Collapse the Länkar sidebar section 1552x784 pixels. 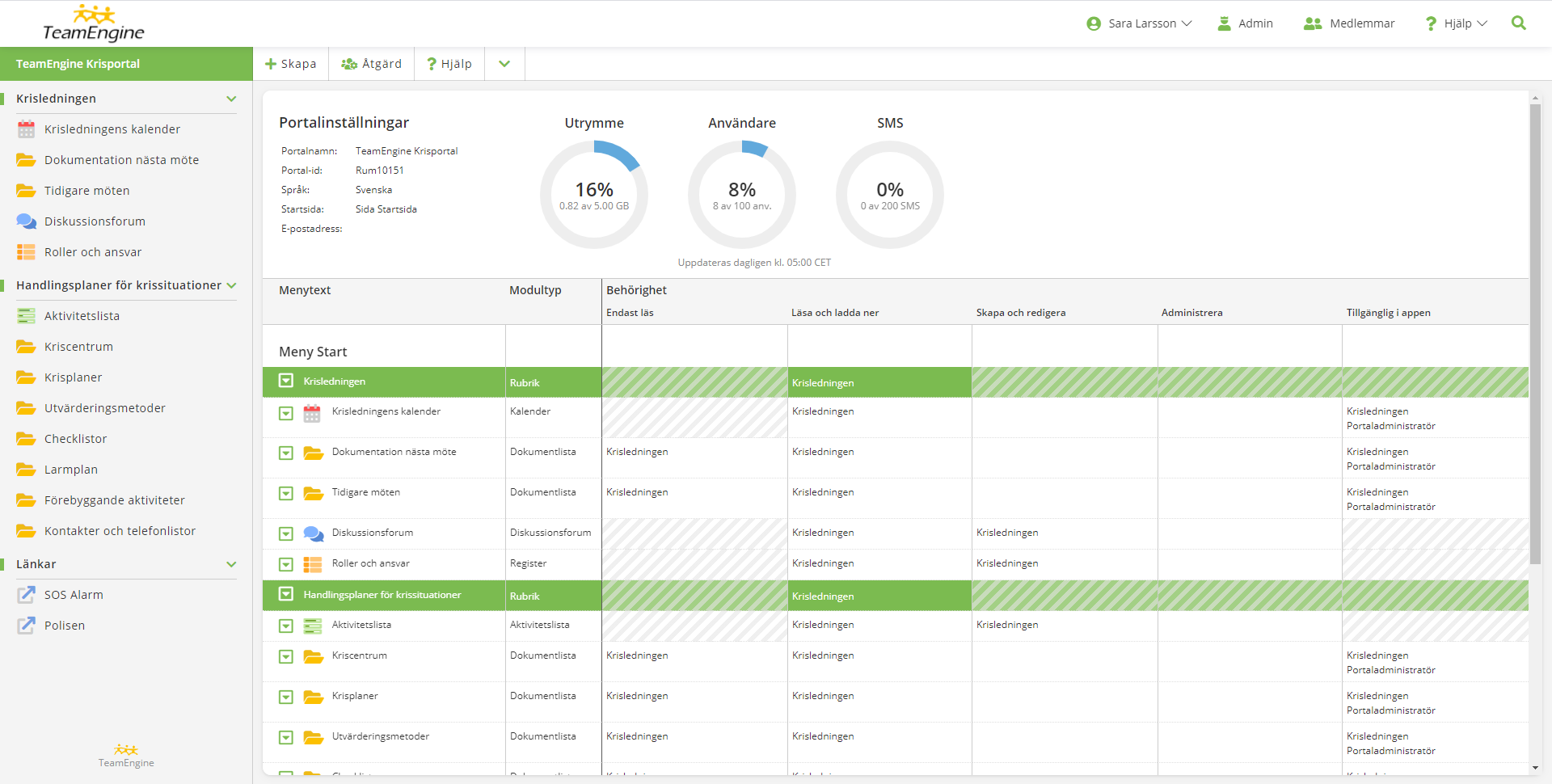pyautogui.click(x=231, y=564)
